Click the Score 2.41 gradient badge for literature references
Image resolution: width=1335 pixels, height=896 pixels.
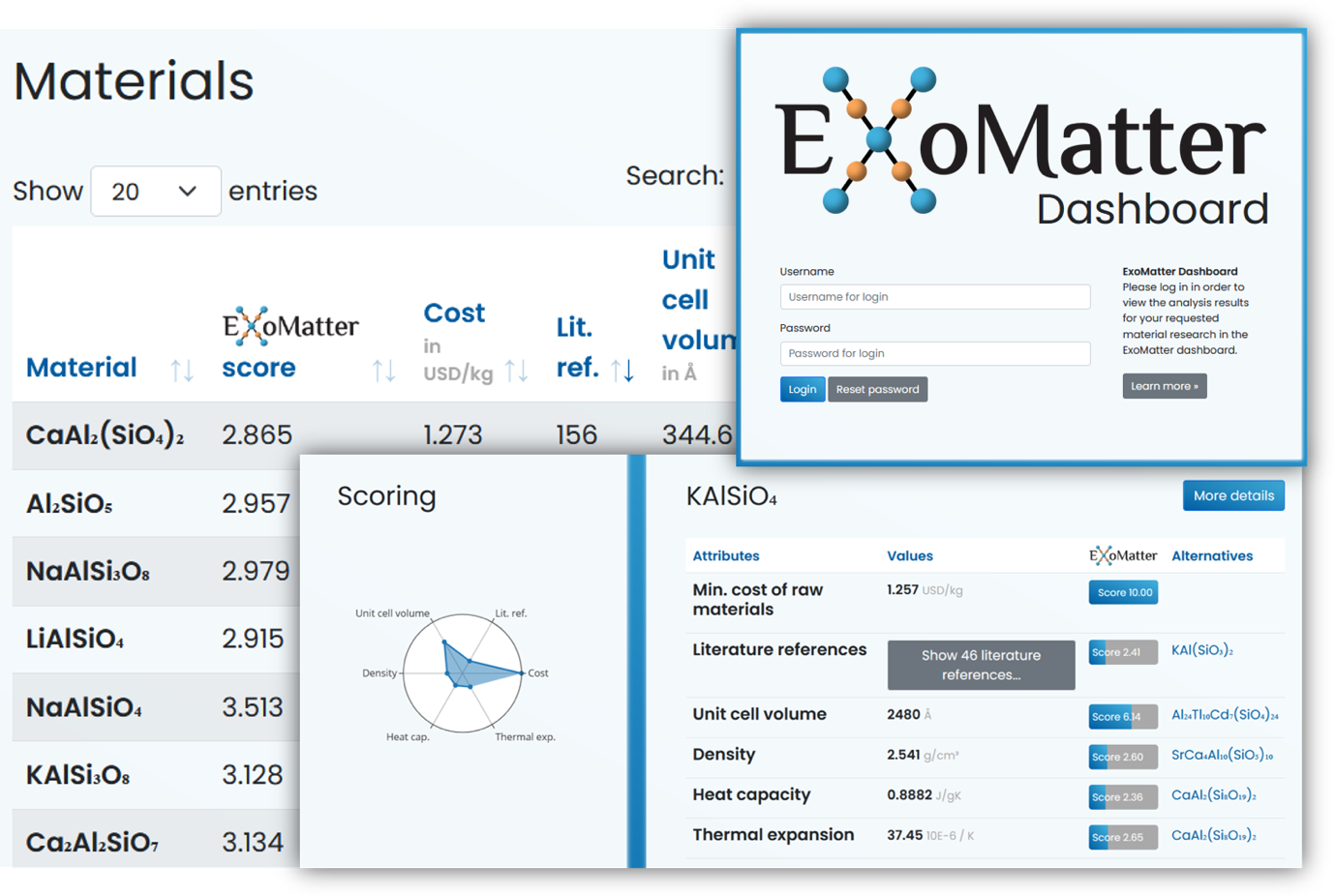(x=1121, y=651)
